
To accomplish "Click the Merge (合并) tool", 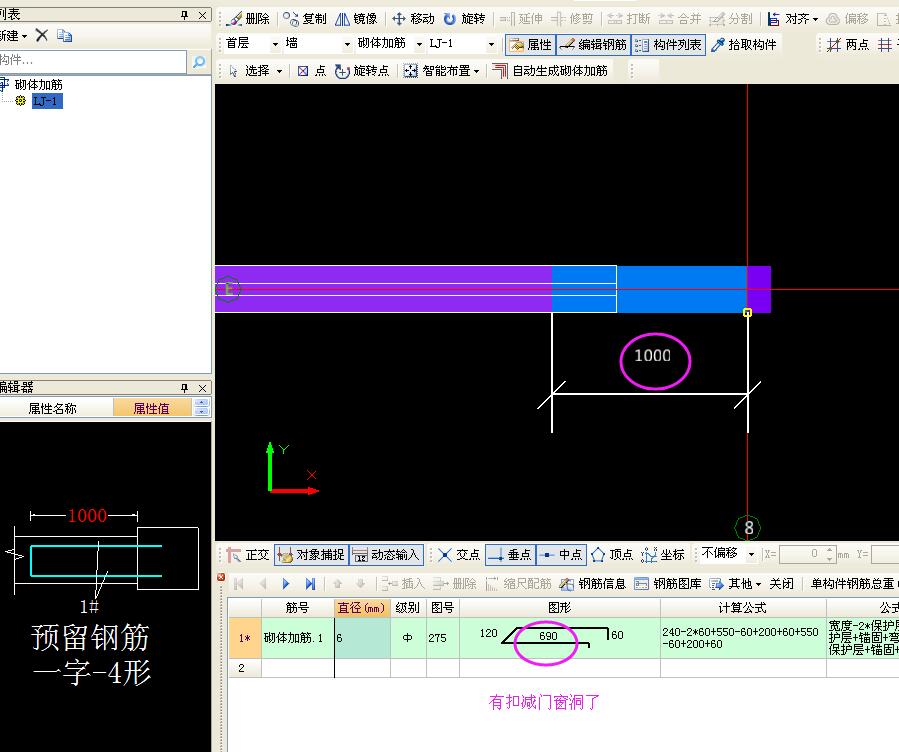I will coord(680,19).
